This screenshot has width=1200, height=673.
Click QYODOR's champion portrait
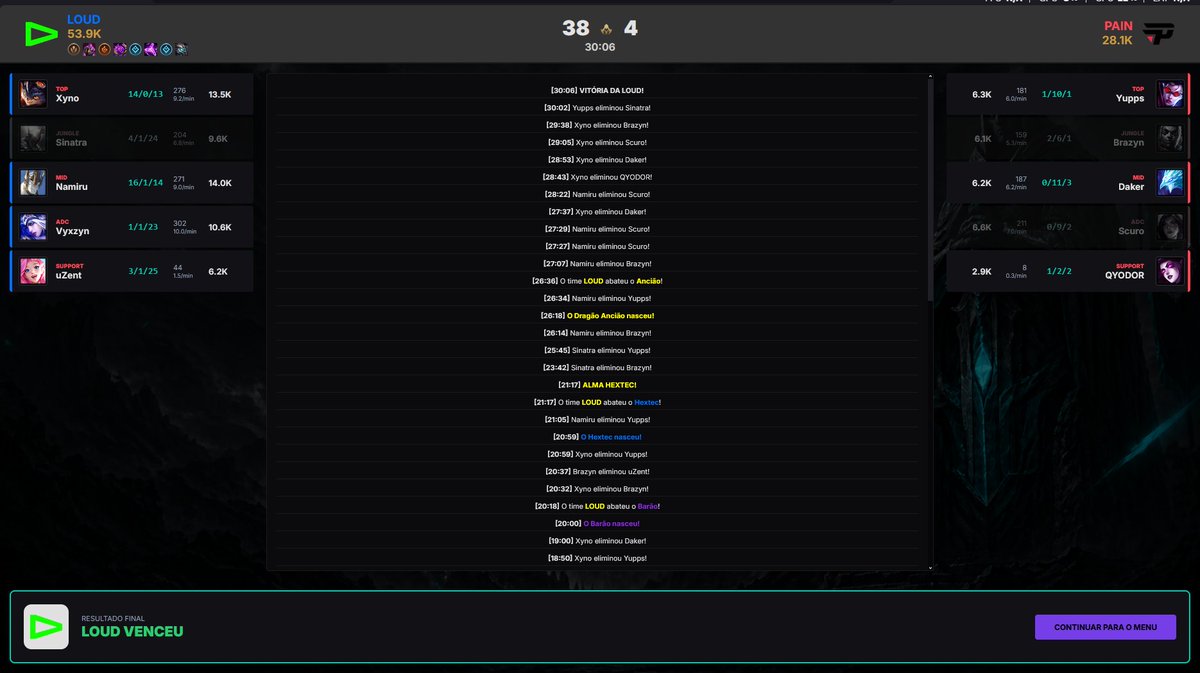click(1169, 271)
